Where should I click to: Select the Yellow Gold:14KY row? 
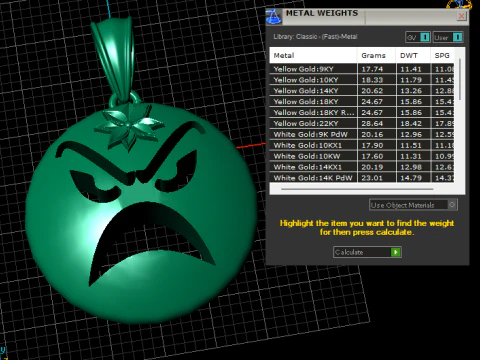pos(362,91)
